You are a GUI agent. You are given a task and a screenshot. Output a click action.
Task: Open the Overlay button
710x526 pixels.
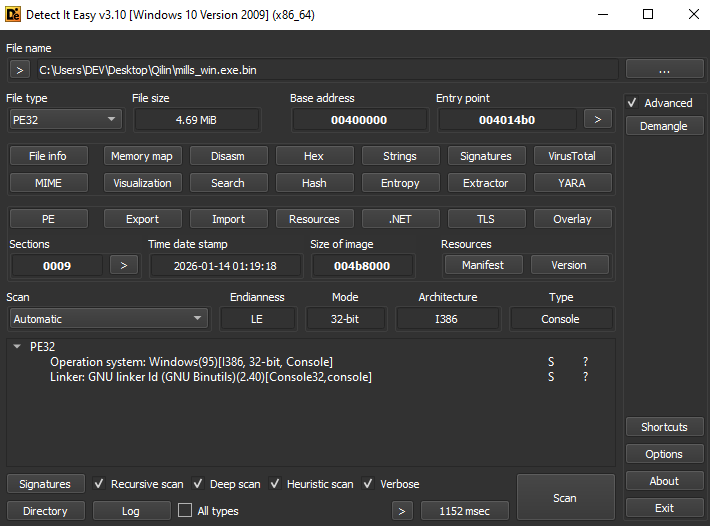point(572,219)
